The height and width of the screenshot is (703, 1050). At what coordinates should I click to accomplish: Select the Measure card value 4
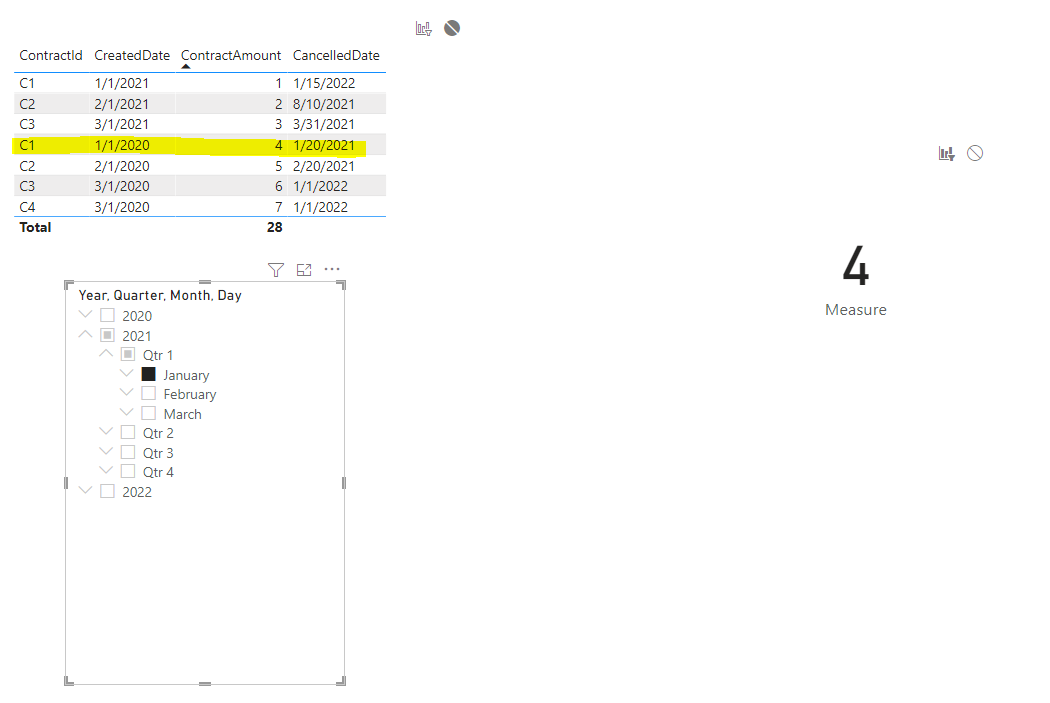(x=856, y=266)
